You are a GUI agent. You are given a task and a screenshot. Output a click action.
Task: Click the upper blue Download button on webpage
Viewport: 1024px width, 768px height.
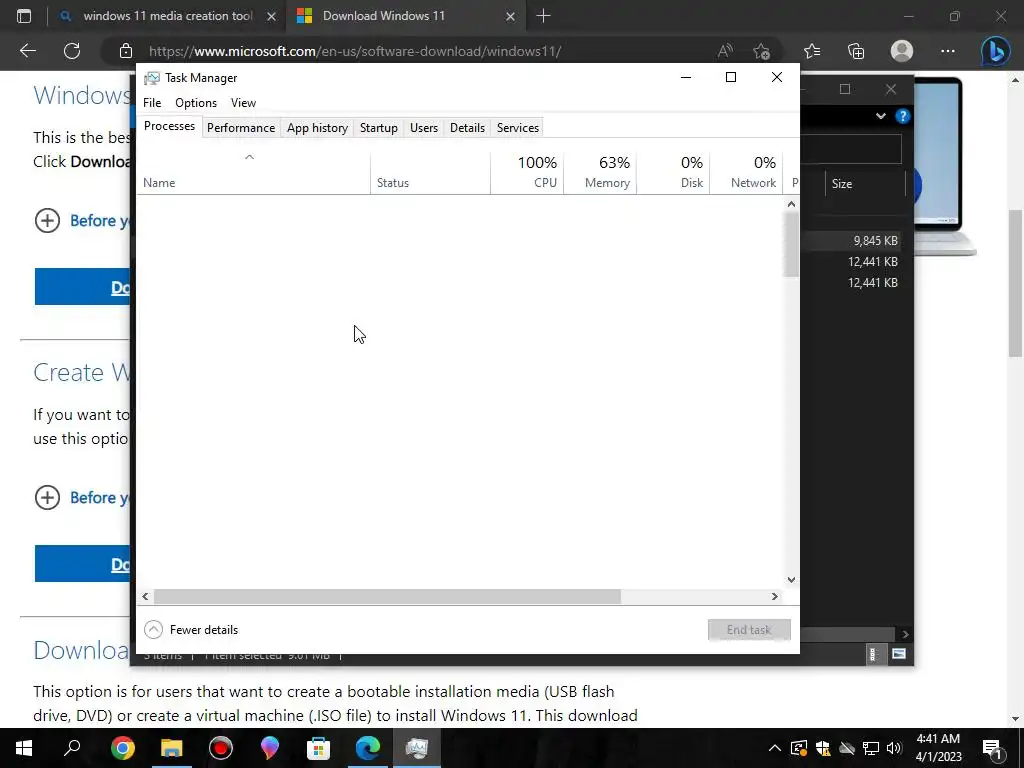(x=82, y=286)
